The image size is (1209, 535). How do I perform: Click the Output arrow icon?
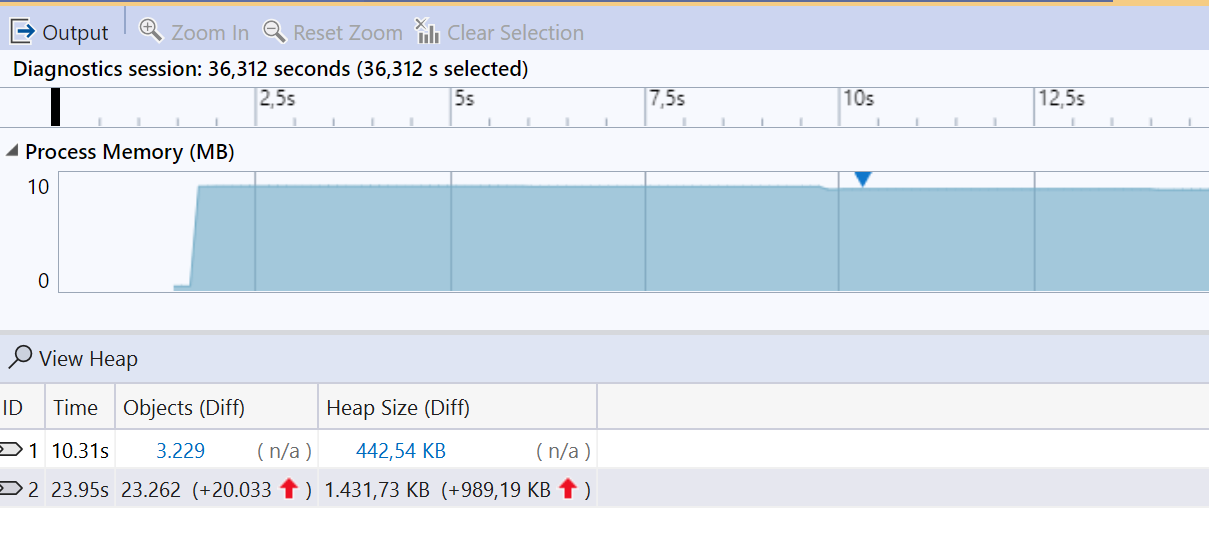point(22,32)
